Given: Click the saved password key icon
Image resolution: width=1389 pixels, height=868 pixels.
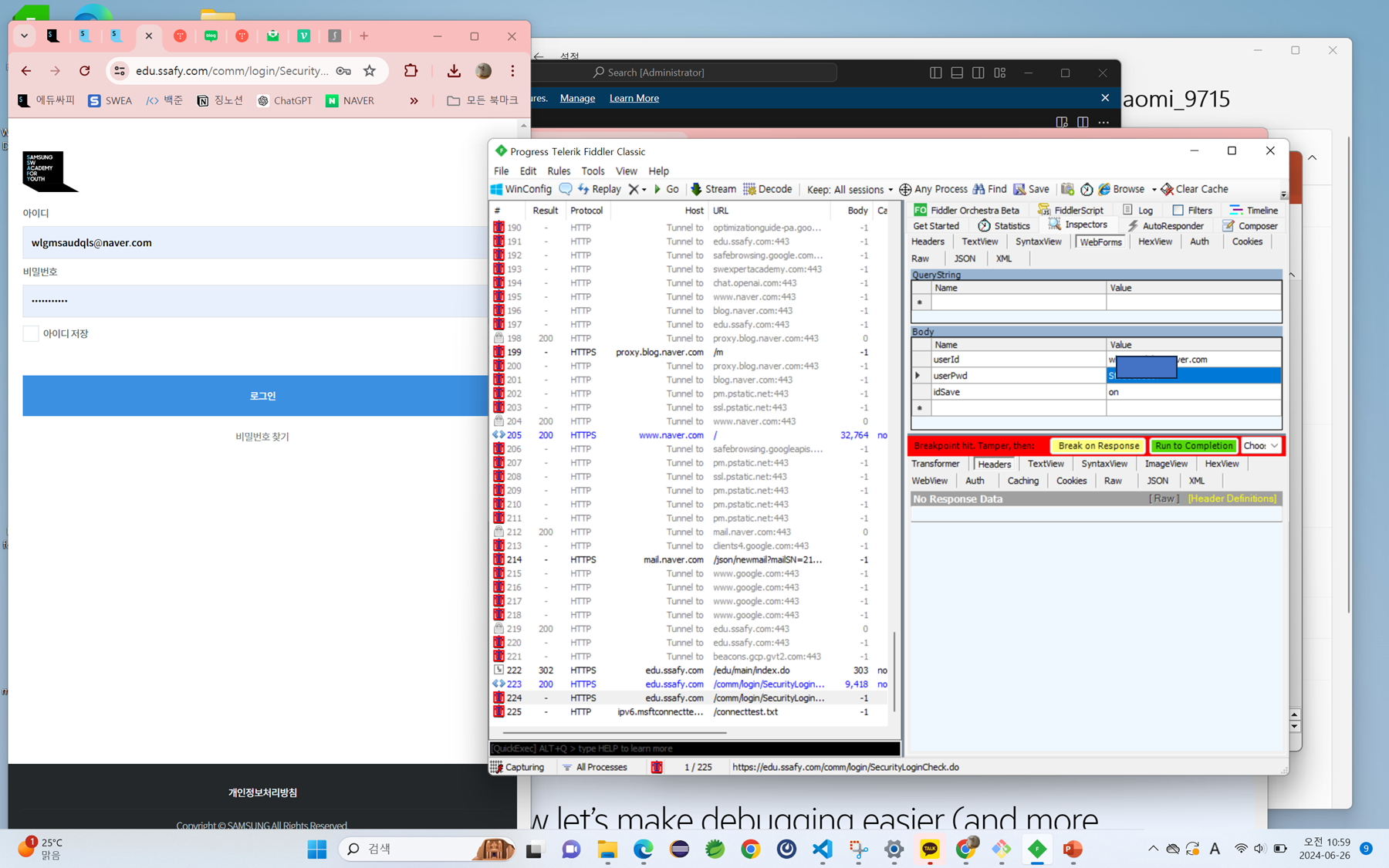Looking at the screenshot, I should [x=343, y=71].
